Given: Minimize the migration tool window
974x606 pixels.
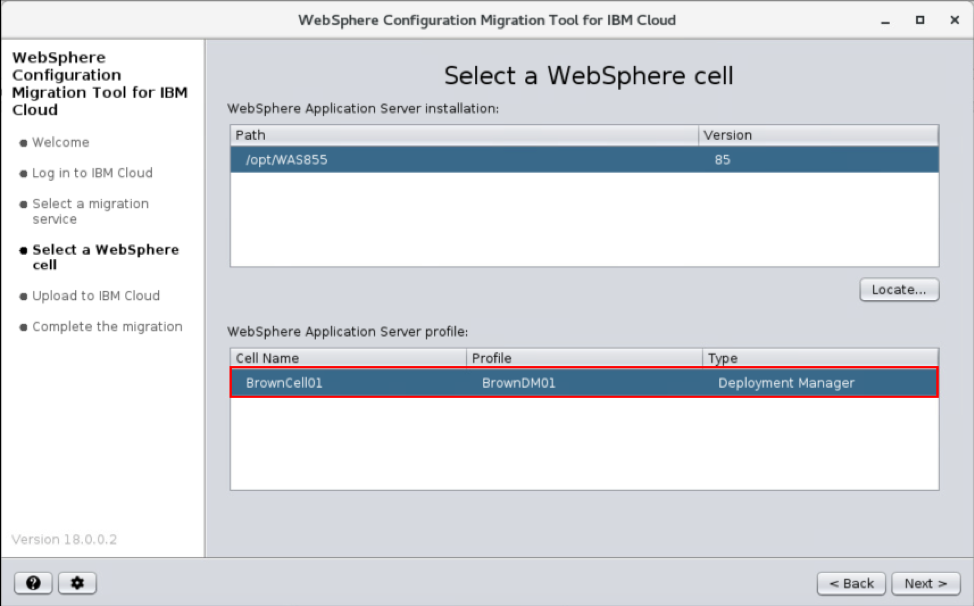Looking at the screenshot, I should 886,20.
